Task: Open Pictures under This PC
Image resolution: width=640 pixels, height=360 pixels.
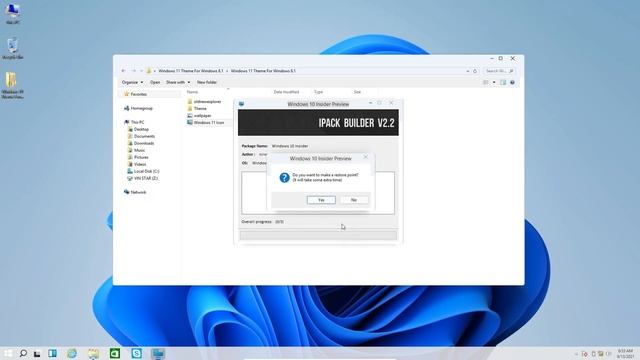Action: [138, 157]
